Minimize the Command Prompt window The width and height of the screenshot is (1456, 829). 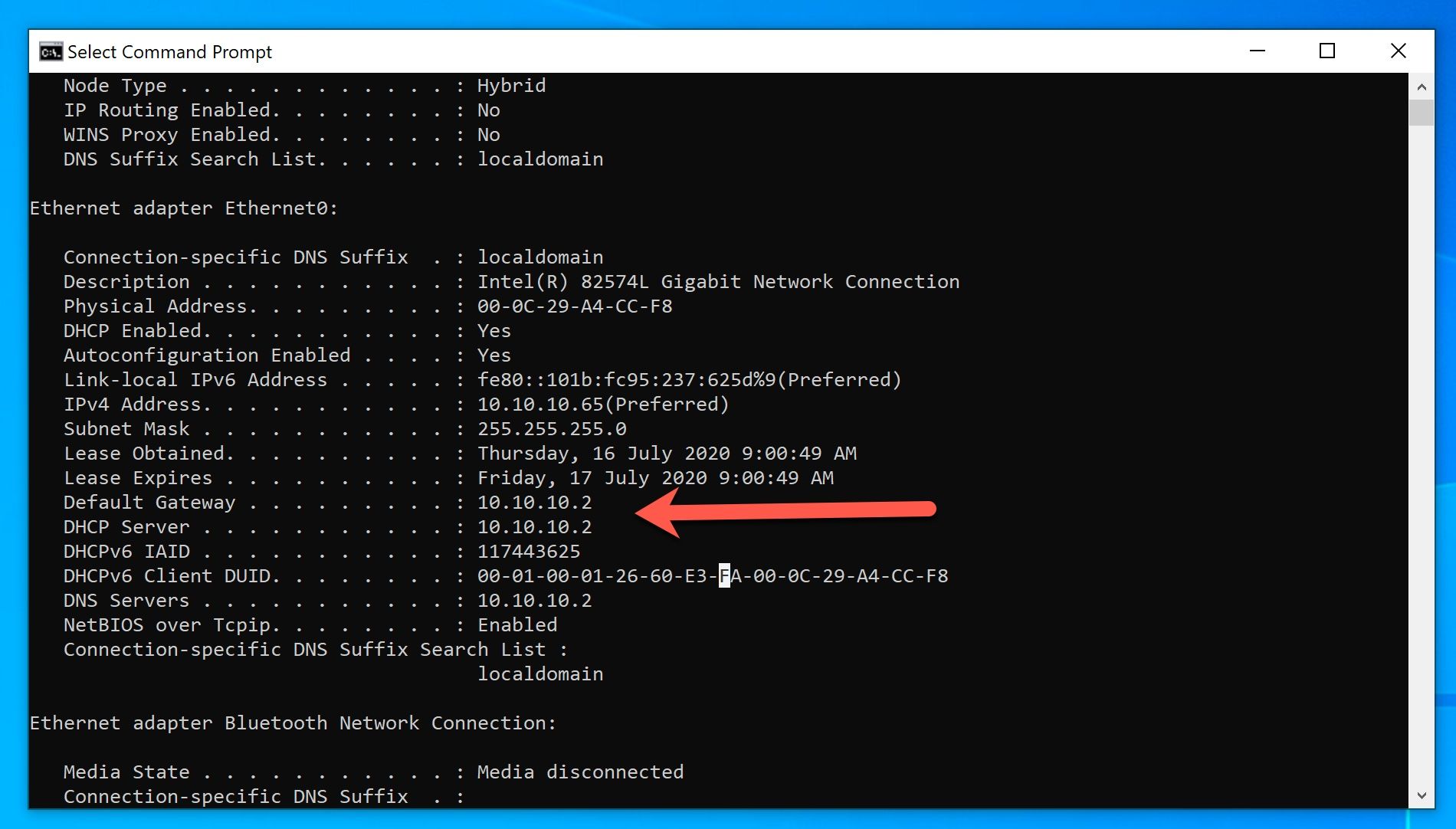click(x=1257, y=51)
